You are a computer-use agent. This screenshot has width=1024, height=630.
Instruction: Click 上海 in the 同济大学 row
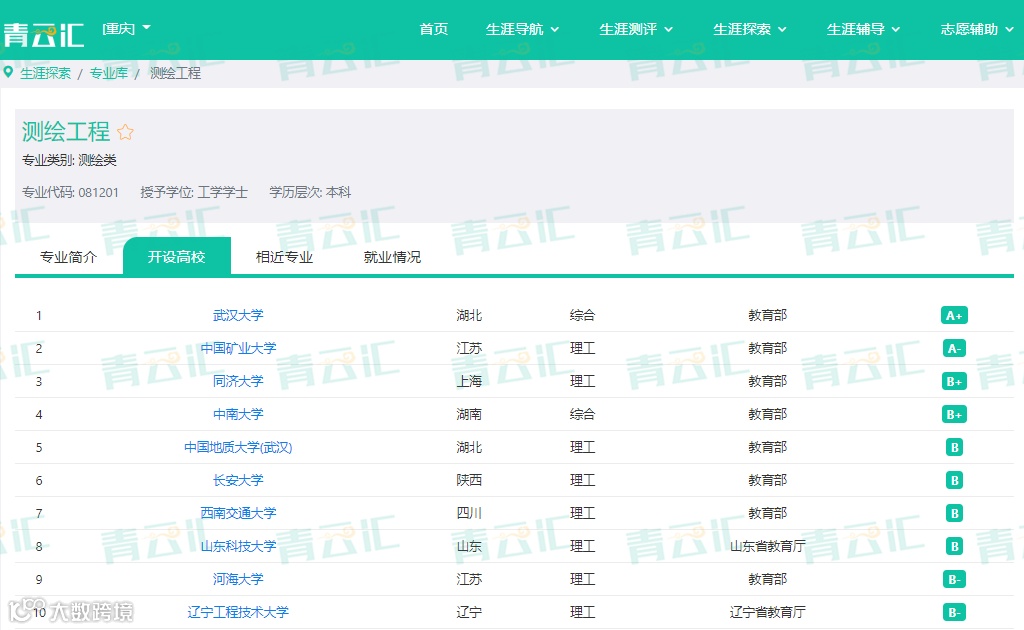point(469,381)
